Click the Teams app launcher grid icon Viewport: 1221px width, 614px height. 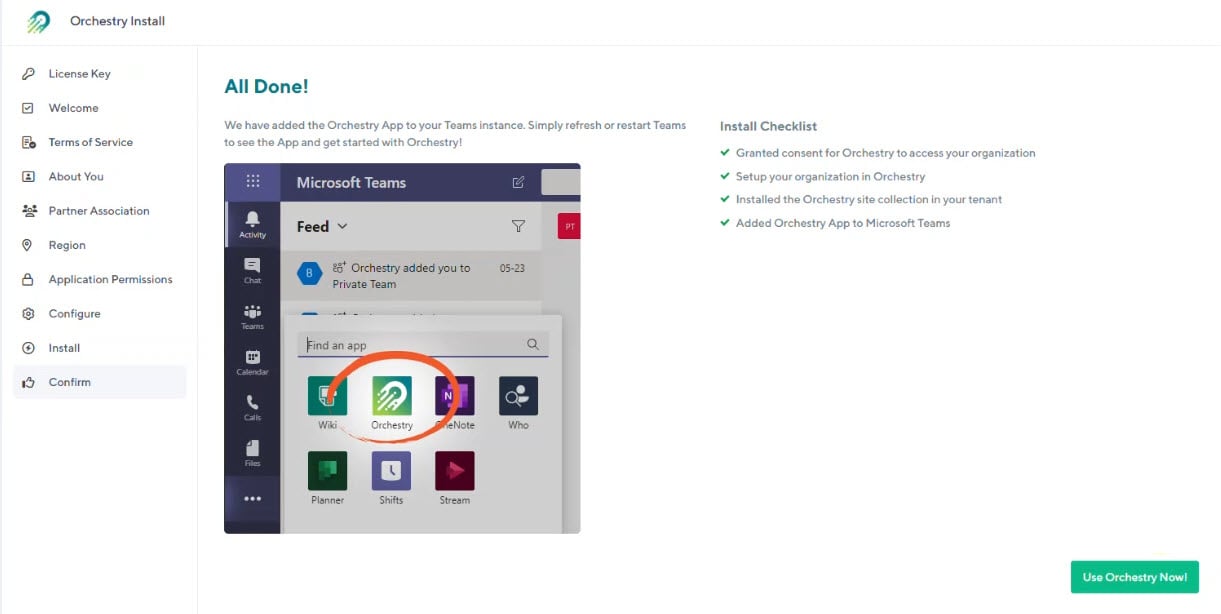pos(253,181)
